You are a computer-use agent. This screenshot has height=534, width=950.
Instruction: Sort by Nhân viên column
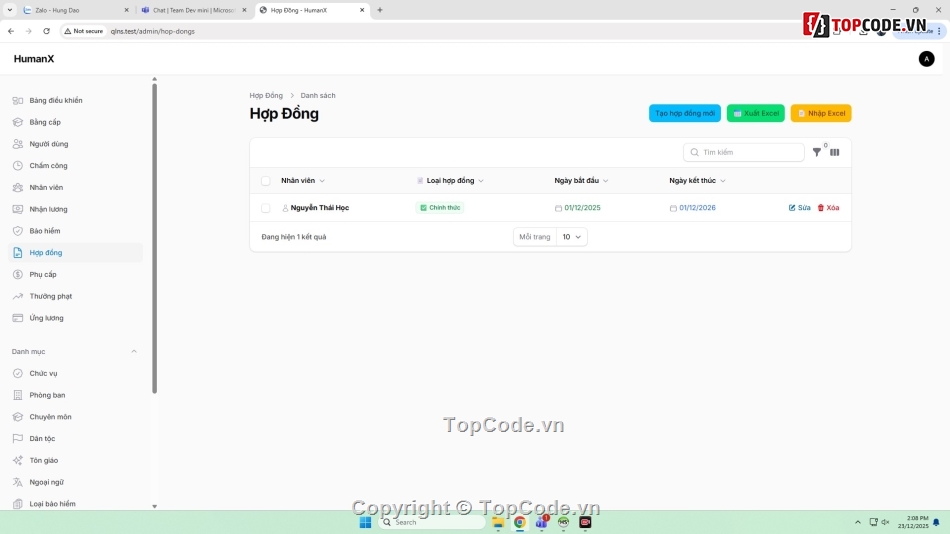point(303,181)
